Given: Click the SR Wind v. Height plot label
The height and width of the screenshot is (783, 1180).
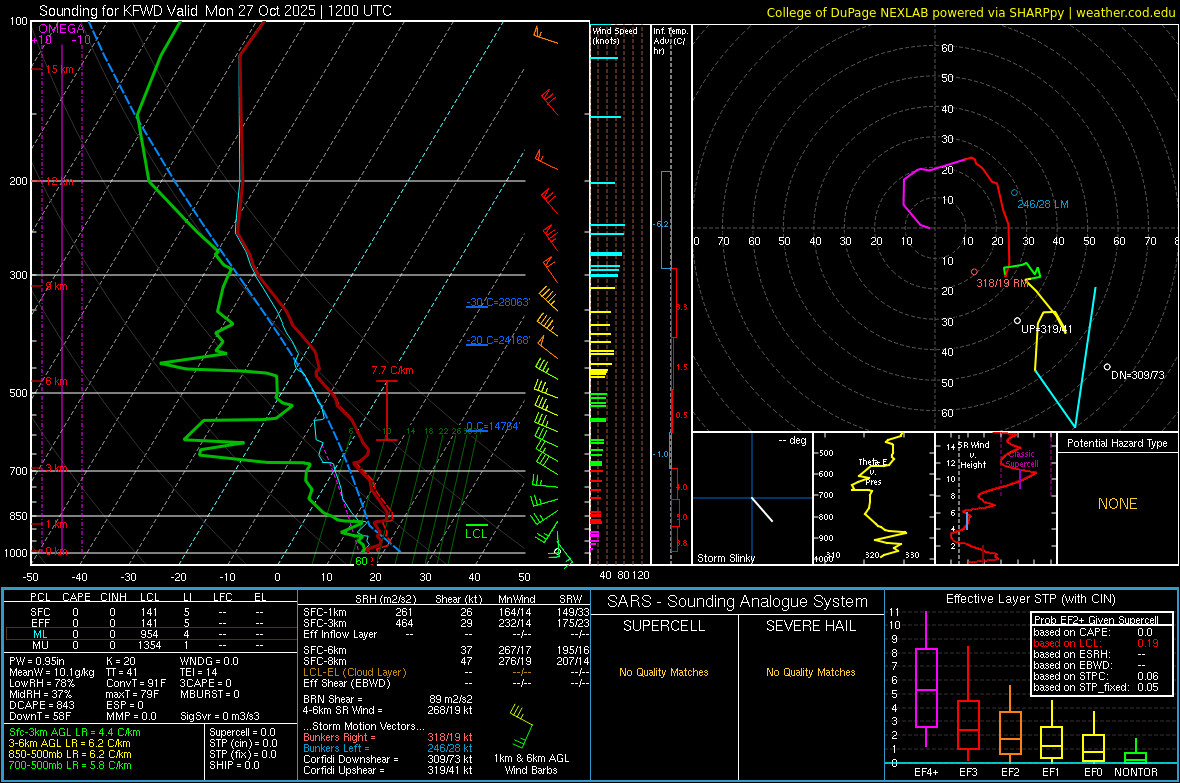Looking at the screenshot, I should coord(974,455).
